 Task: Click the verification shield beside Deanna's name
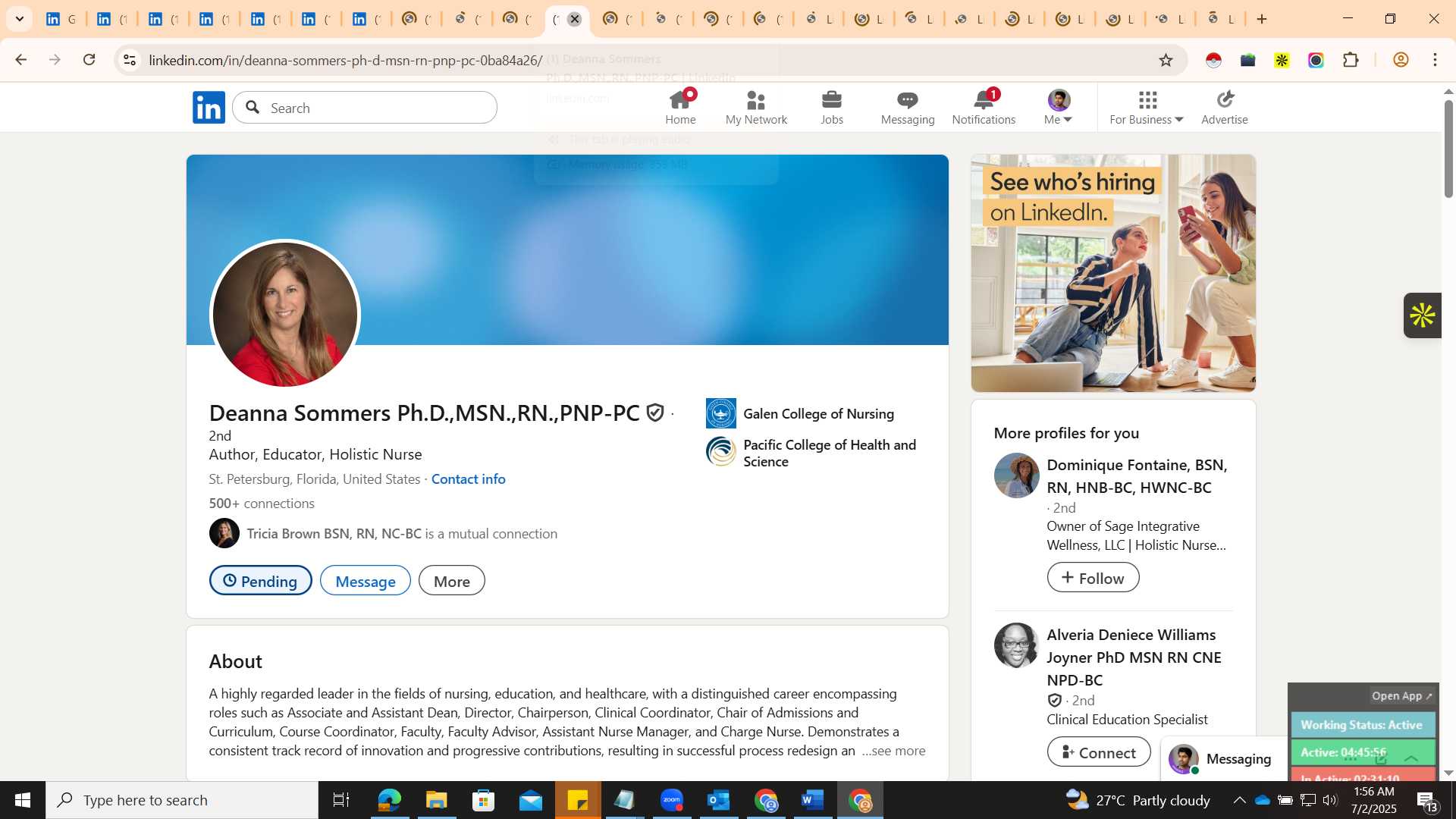[x=655, y=413]
